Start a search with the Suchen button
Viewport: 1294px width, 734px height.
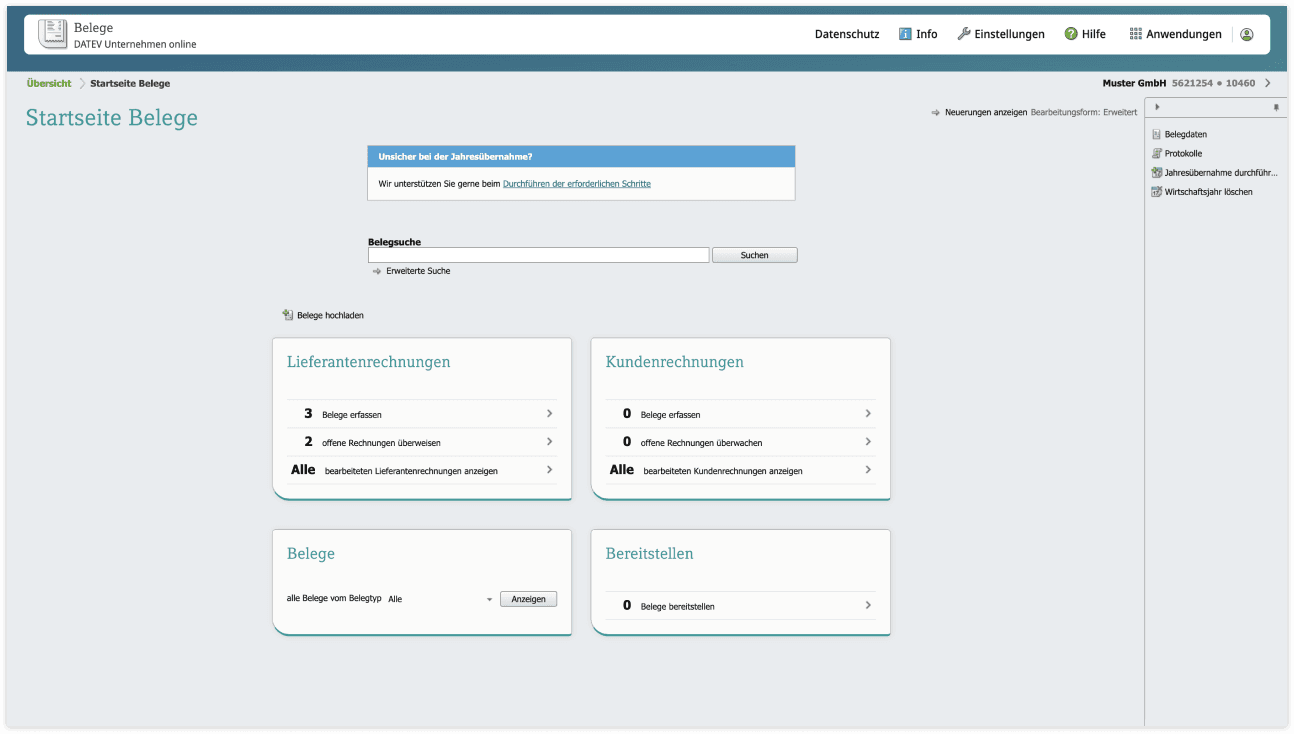click(754, 254)
